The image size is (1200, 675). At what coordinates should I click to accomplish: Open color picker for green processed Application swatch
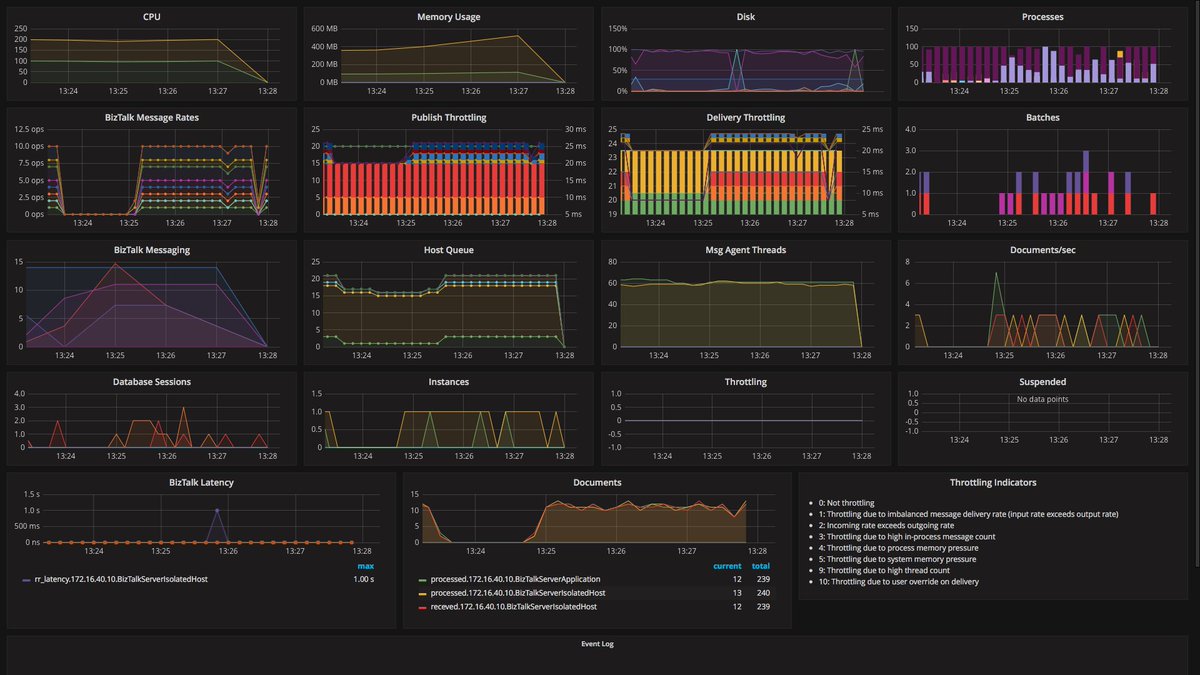point(423,580)
